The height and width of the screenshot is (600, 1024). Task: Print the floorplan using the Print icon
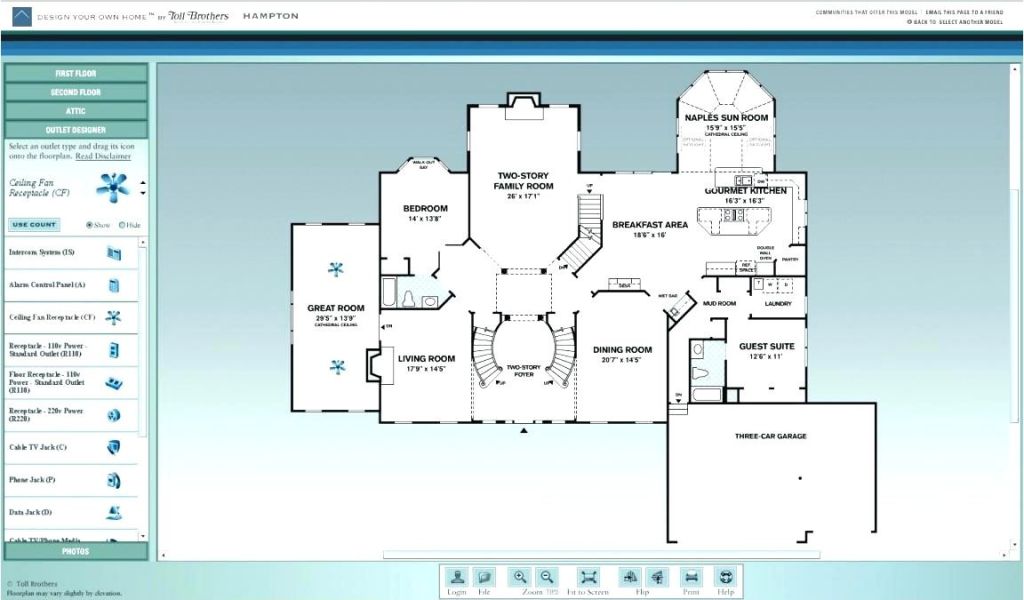[x=691, y=577]
